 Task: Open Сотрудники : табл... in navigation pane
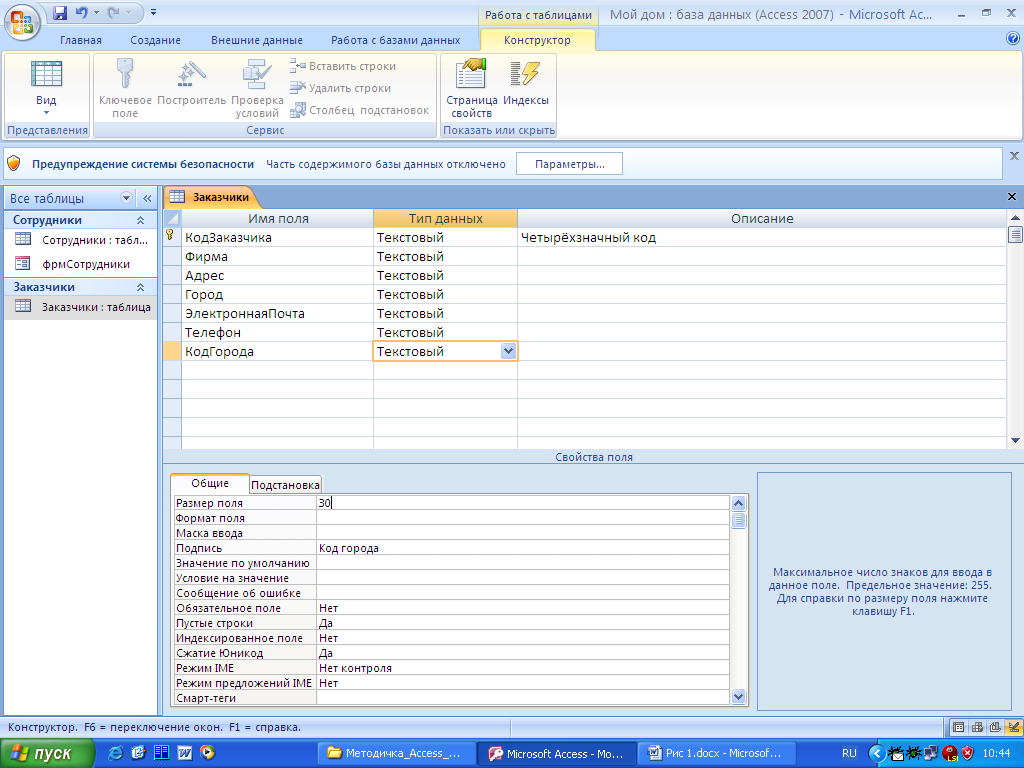click(81, 240)
